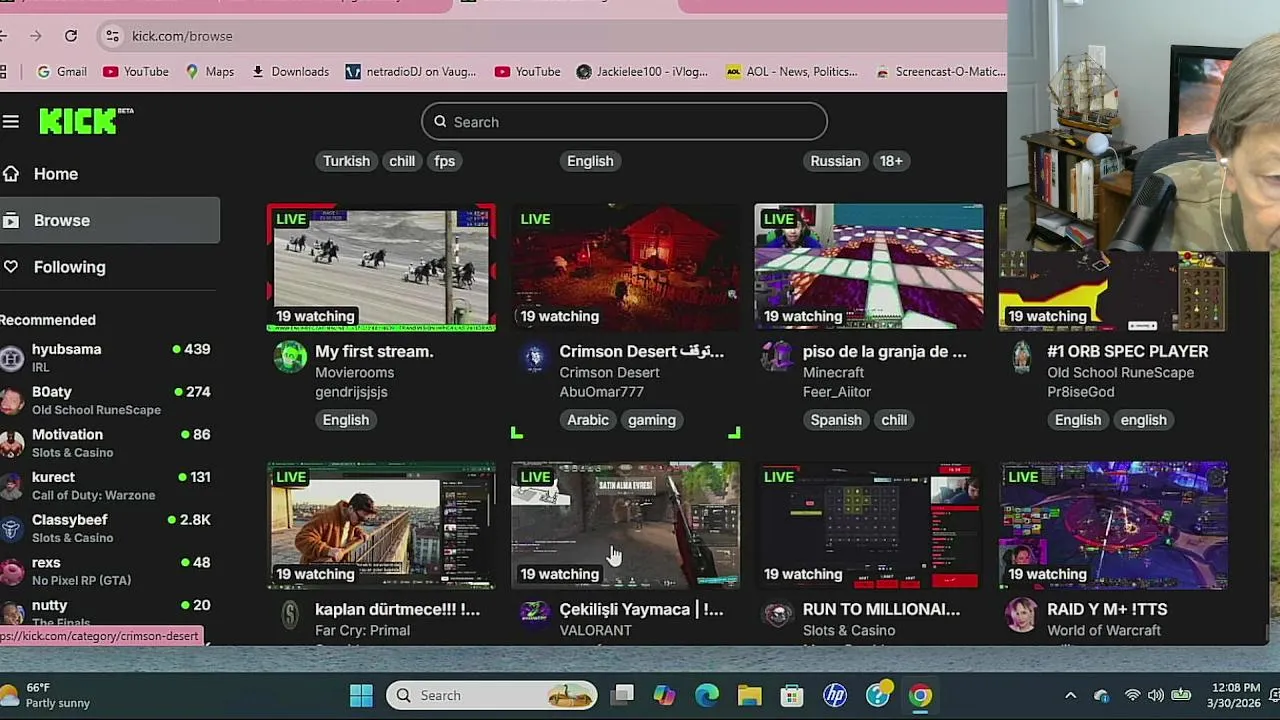Select the Spanish tag
This screenshot has width=1280, height=720.
[836, 420]
